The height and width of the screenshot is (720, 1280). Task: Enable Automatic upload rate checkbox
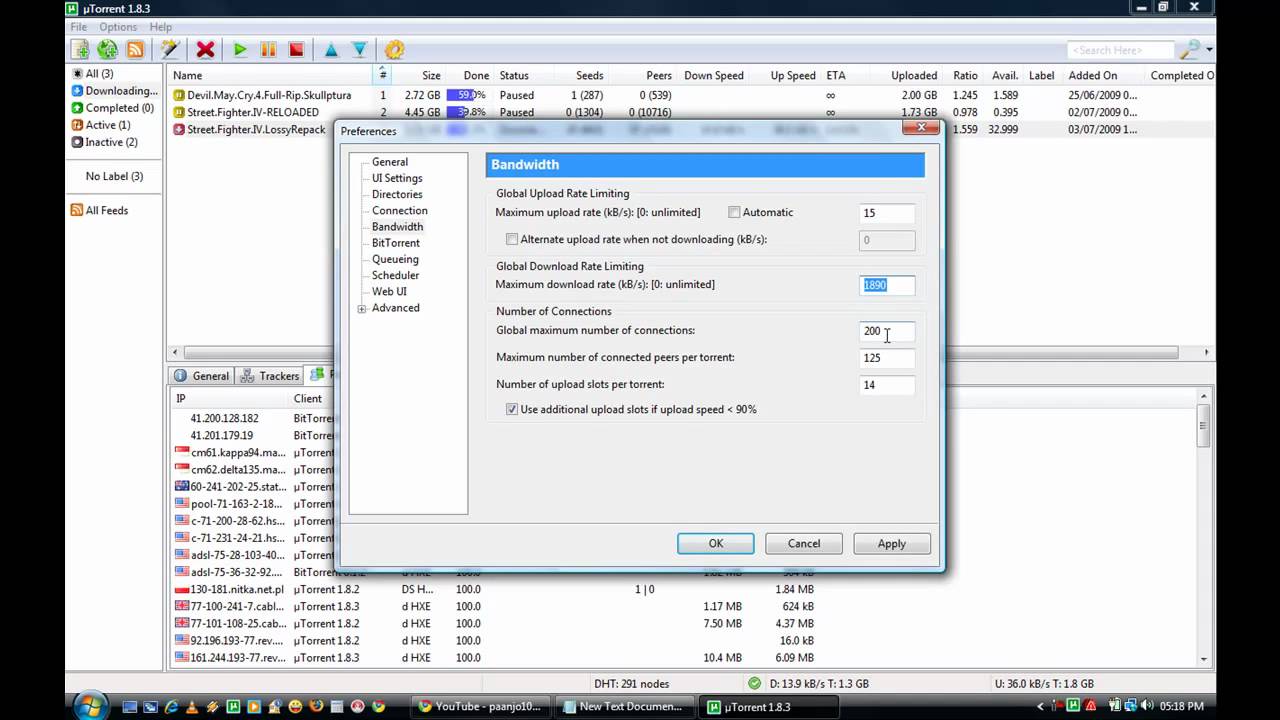coord(734,212)
